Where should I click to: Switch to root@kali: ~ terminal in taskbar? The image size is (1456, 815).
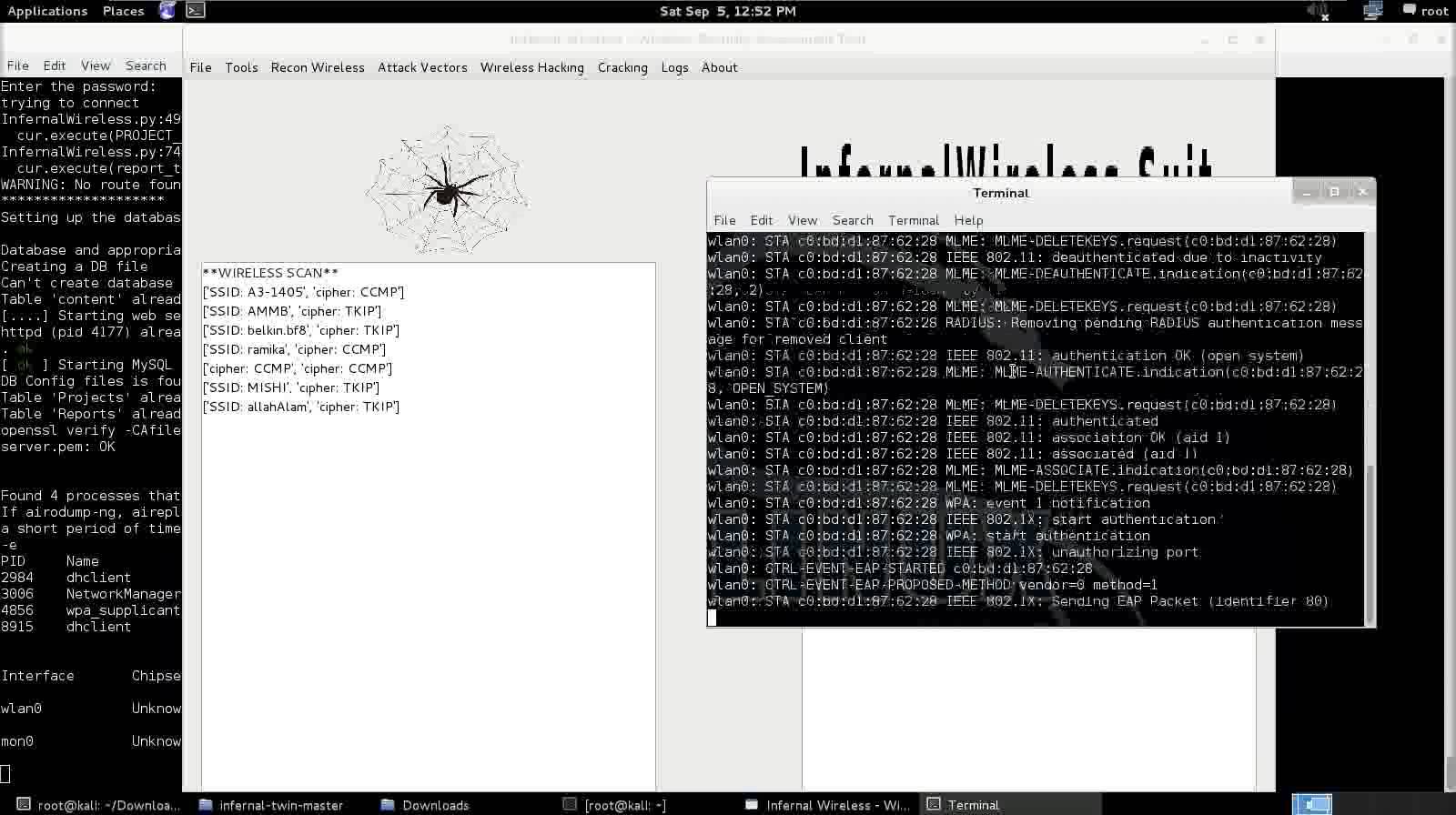[615, 805]
